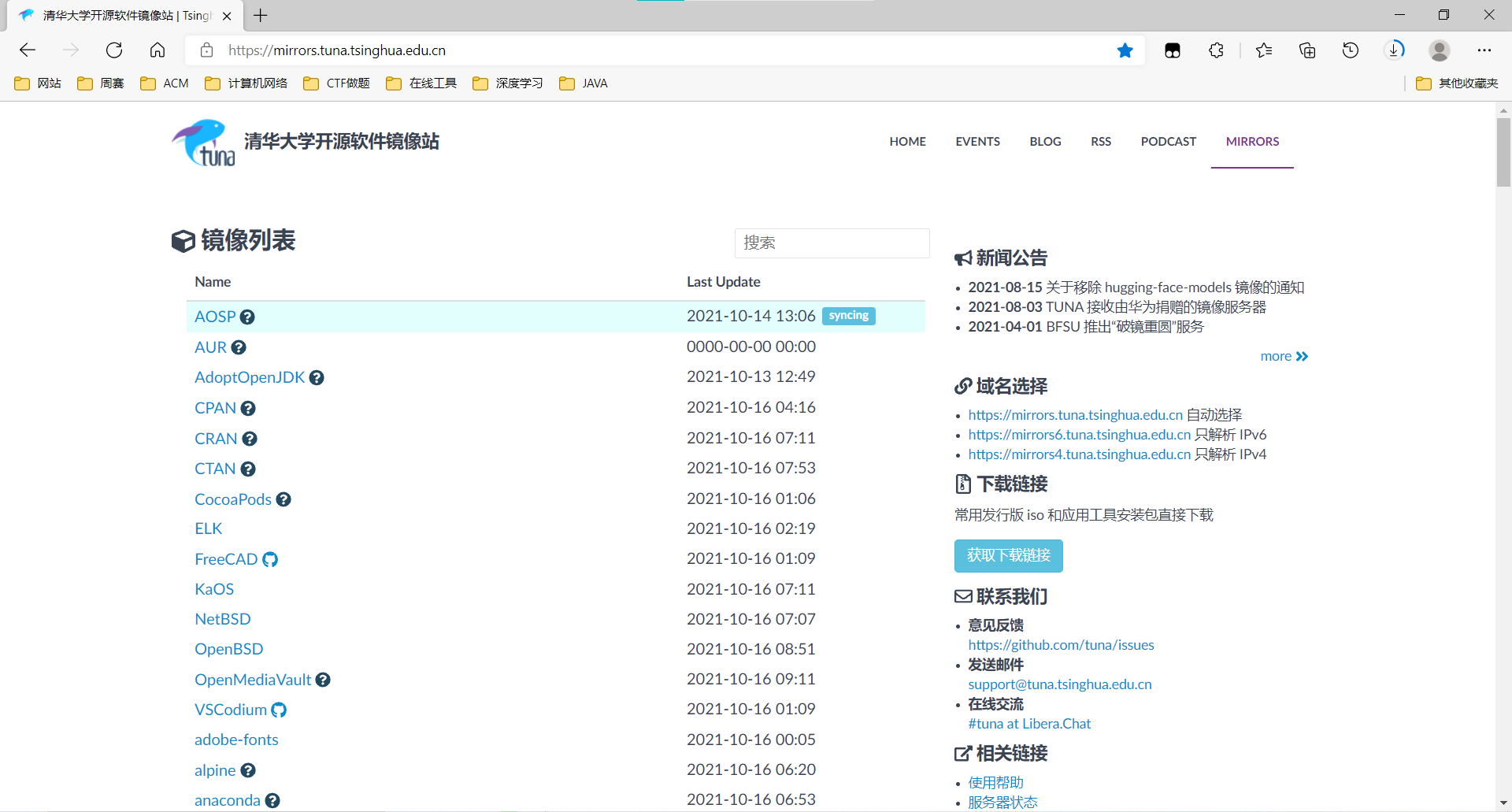Click the 搜索 mirror search field
The height and width of the screenshot is (812, 1512).
[832, 243]
